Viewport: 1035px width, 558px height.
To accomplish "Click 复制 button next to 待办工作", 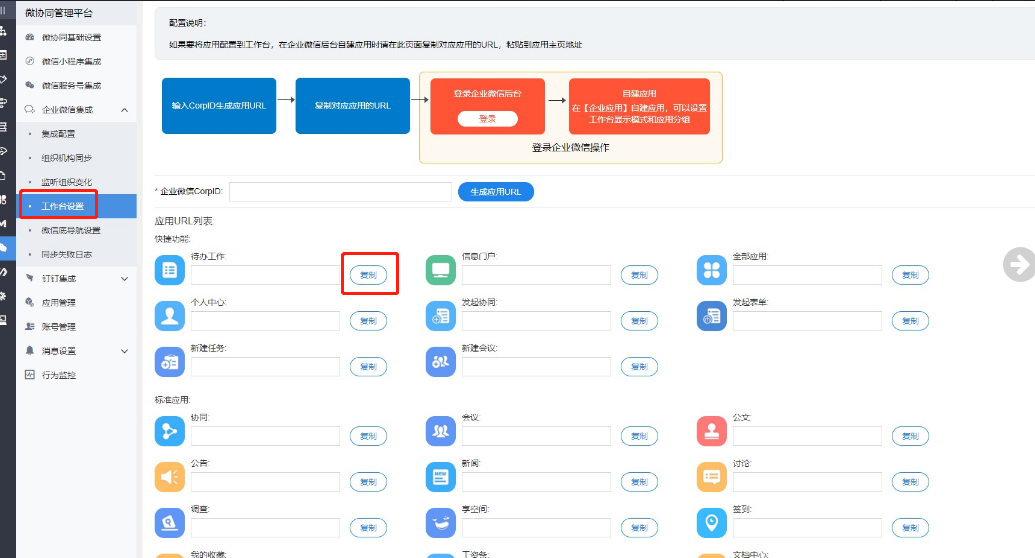I will 368,275.
